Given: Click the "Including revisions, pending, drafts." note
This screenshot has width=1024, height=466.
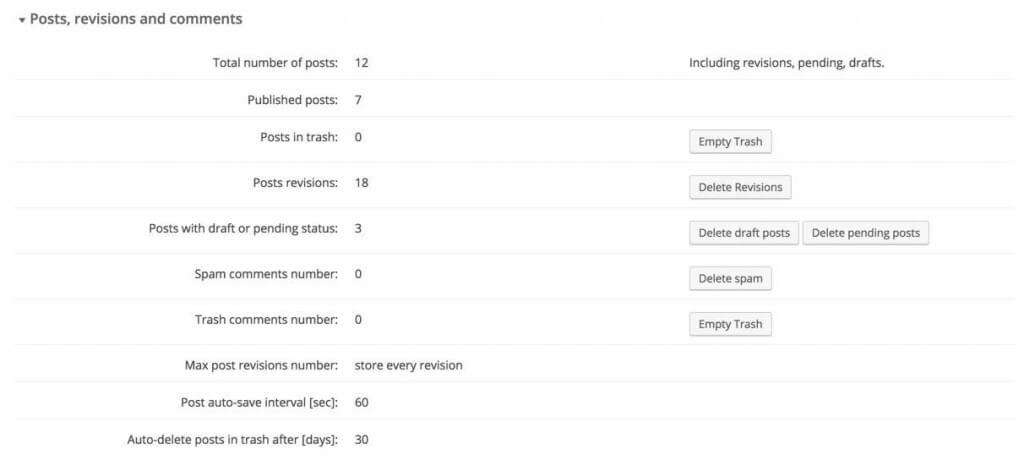Looking at the screenshot, I should pyautogui.click(x=787, y=63).
